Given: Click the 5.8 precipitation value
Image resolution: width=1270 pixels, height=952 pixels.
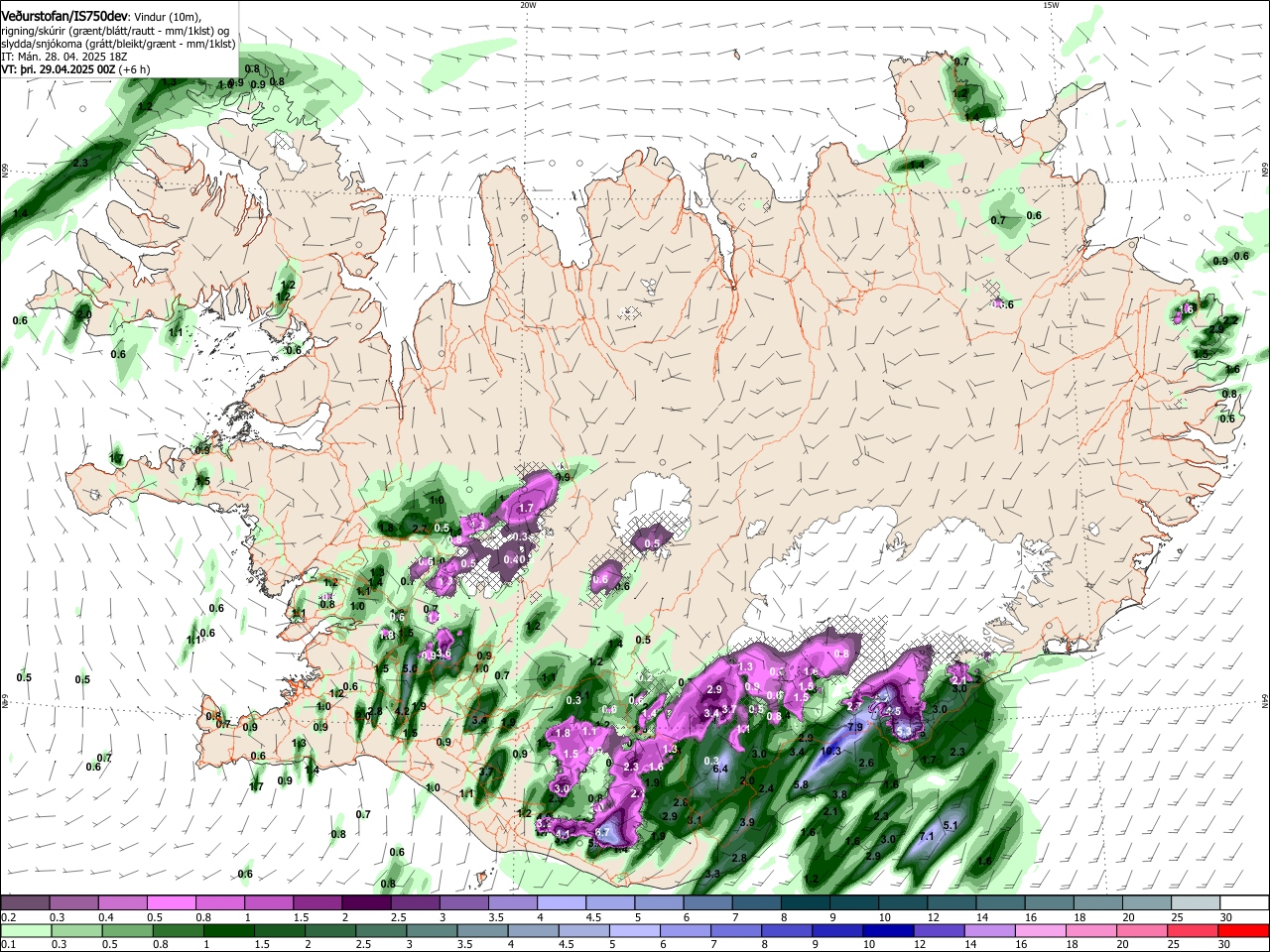Looking at the screenshot, I should (802, 784).
